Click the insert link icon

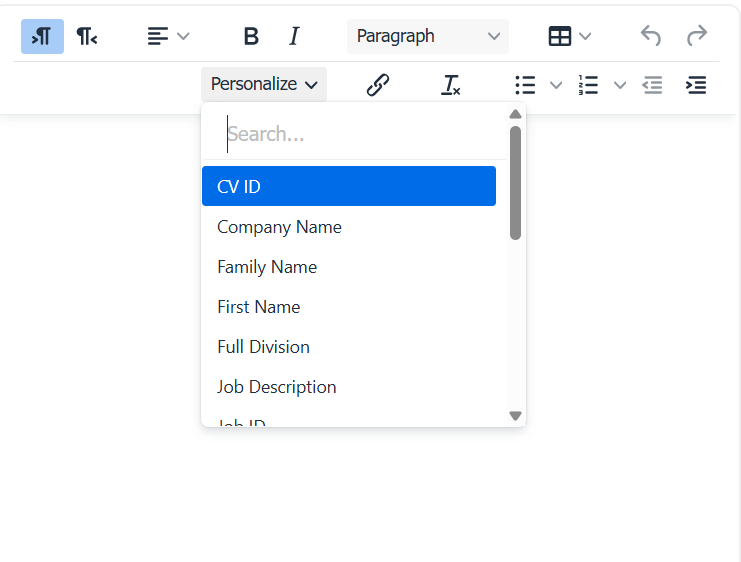[x=377, y=85]
